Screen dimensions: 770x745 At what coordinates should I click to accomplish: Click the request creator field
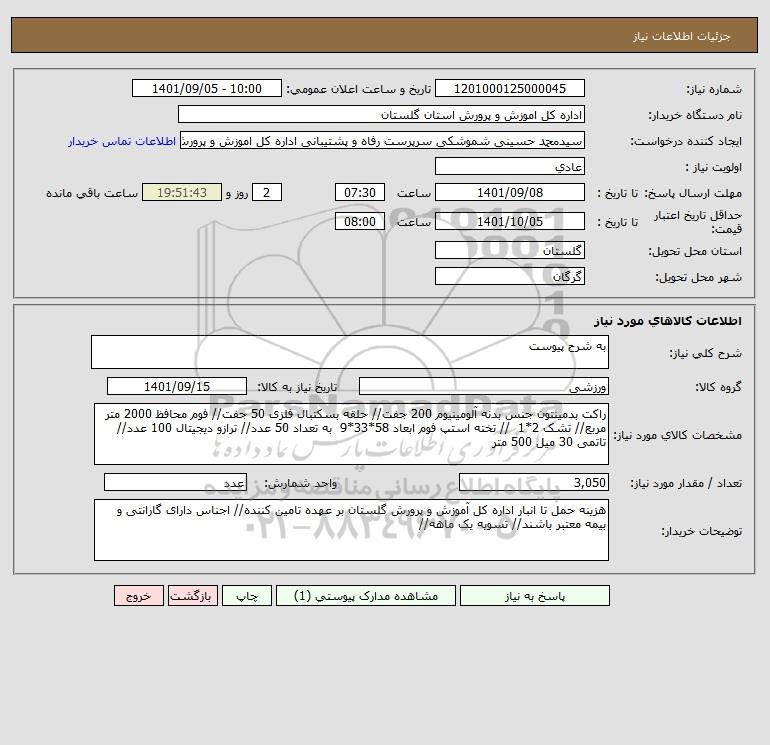pyautogui.click(x=382, y=140)
